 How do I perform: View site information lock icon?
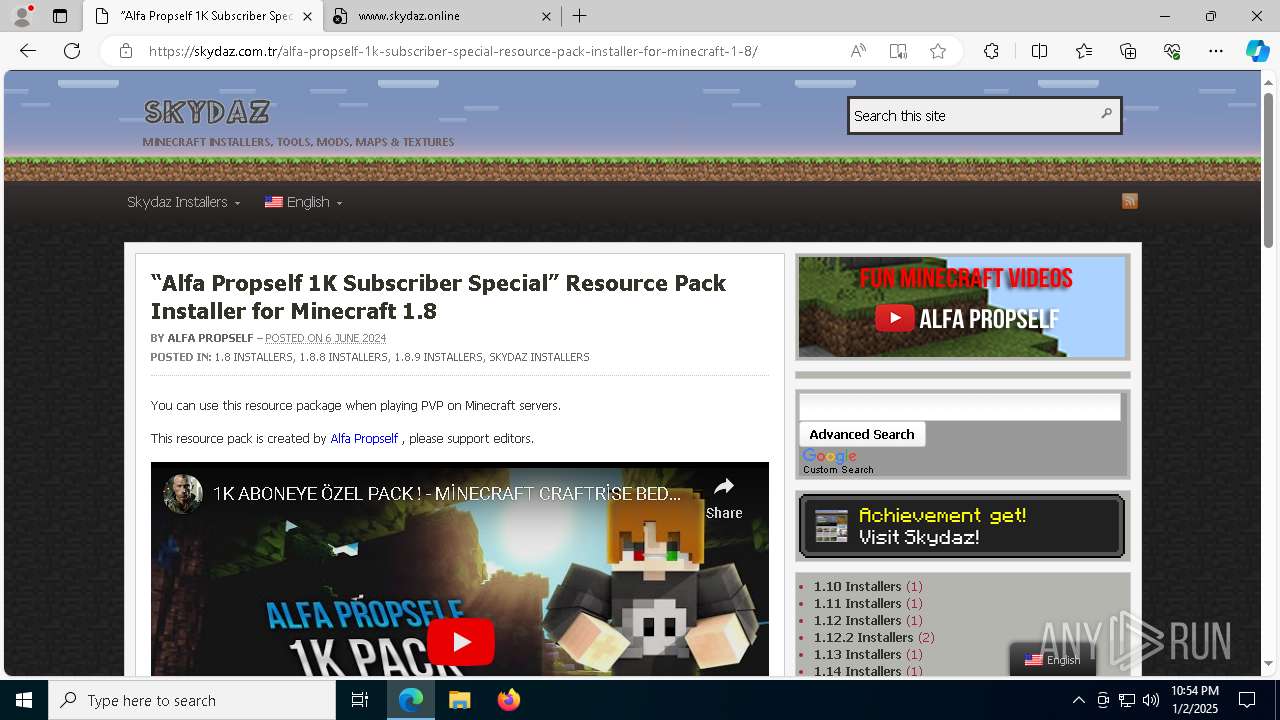126,51
